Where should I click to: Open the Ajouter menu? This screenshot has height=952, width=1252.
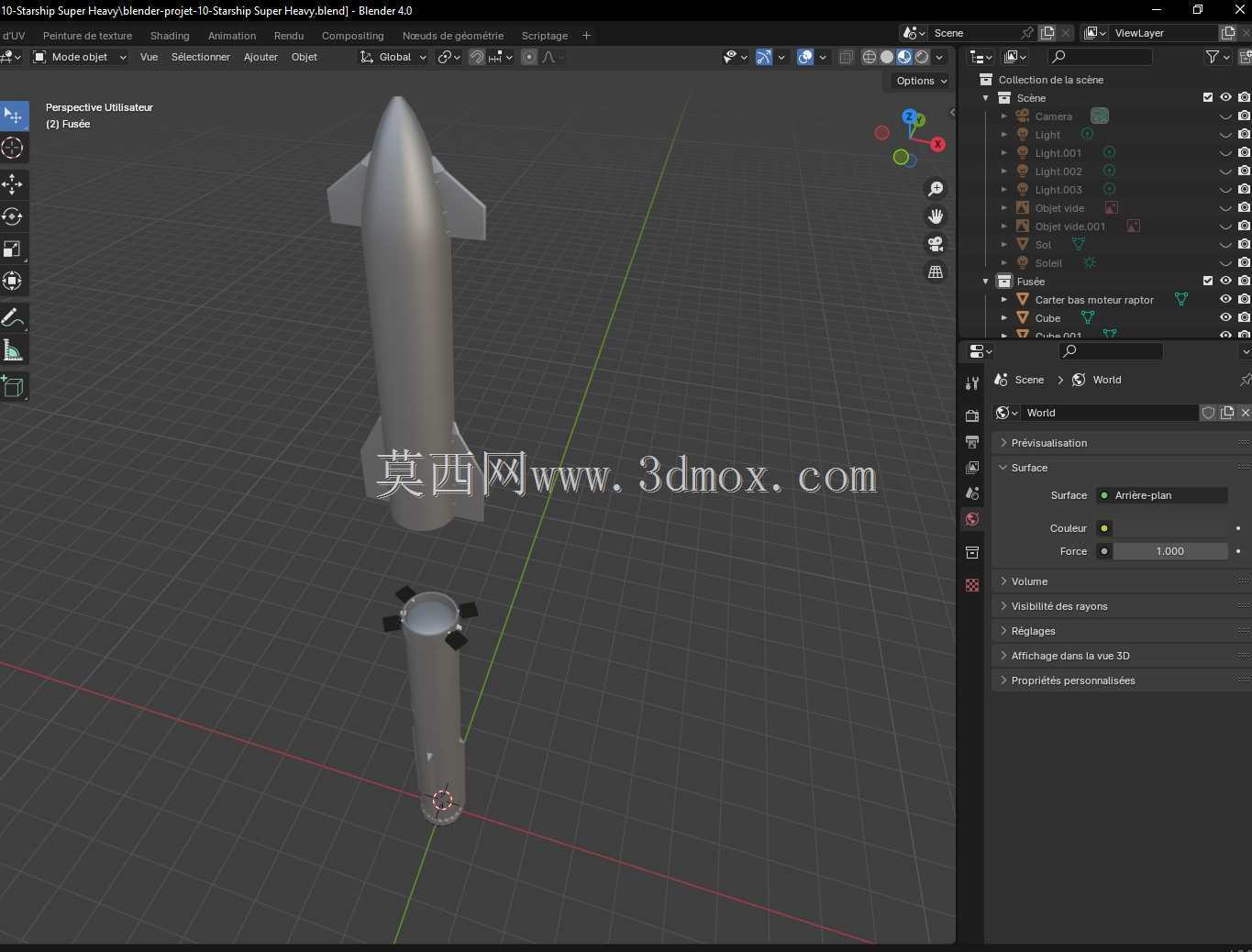260,57
